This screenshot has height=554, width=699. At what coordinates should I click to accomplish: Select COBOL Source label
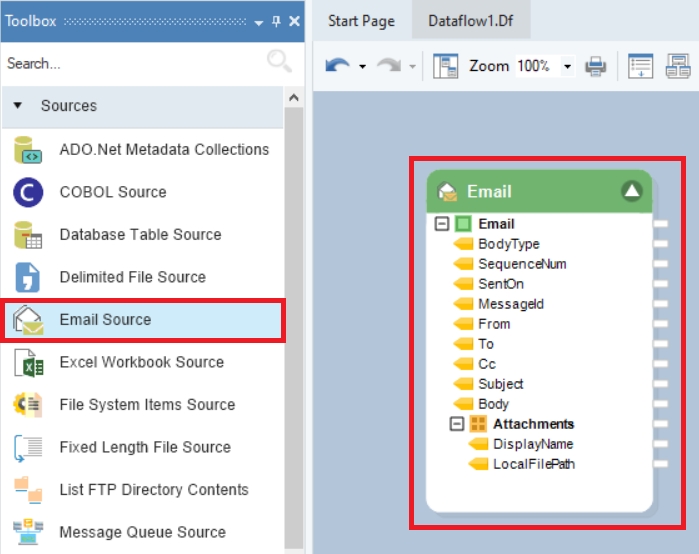[113, 192]
